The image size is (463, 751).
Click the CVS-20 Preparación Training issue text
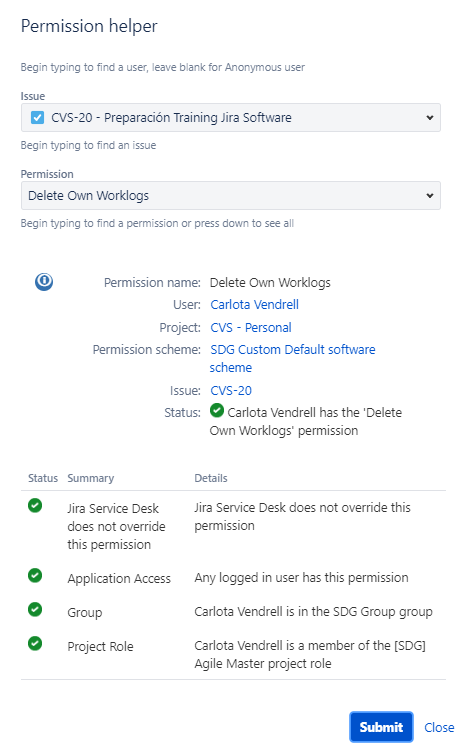171,117
